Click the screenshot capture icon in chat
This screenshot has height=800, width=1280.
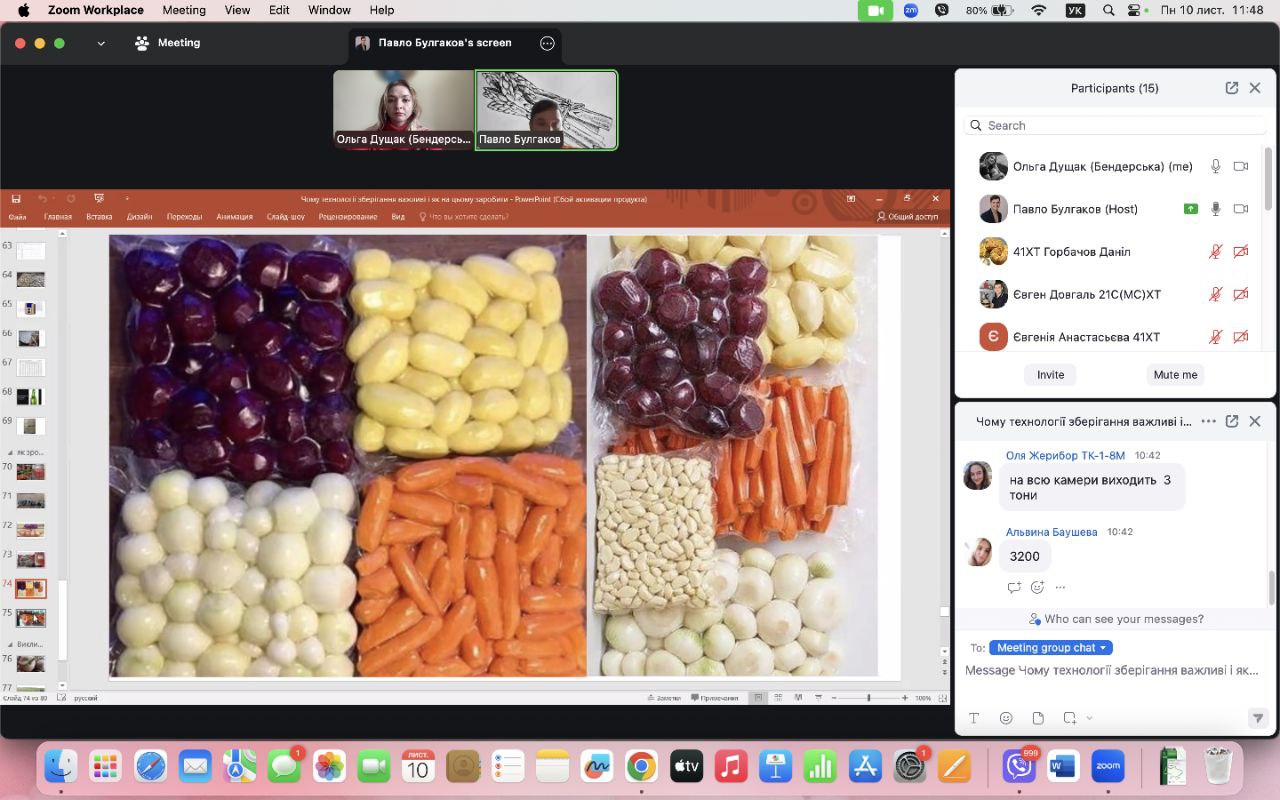1070,718
